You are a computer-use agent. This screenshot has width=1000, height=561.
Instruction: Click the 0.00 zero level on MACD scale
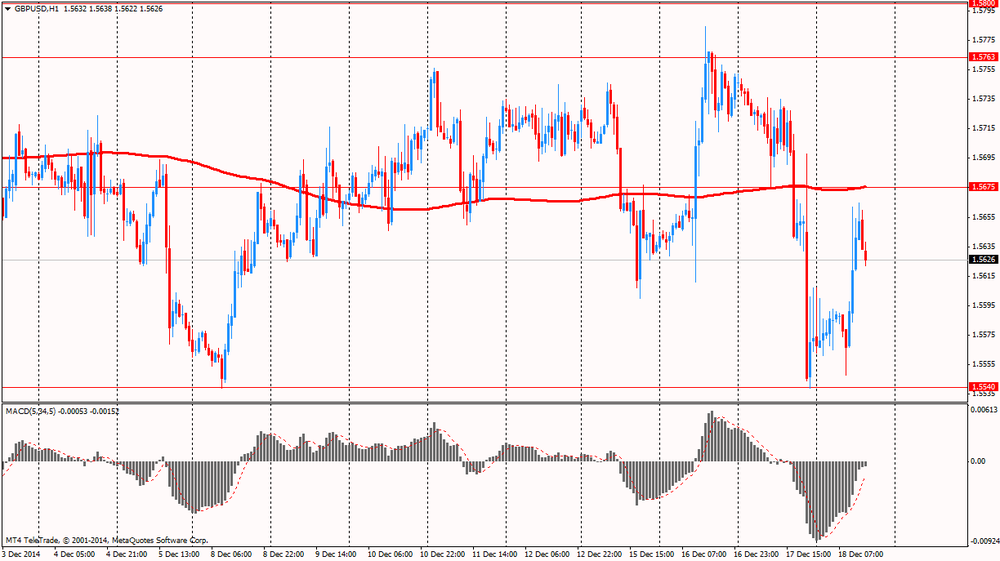coord(978,462)
